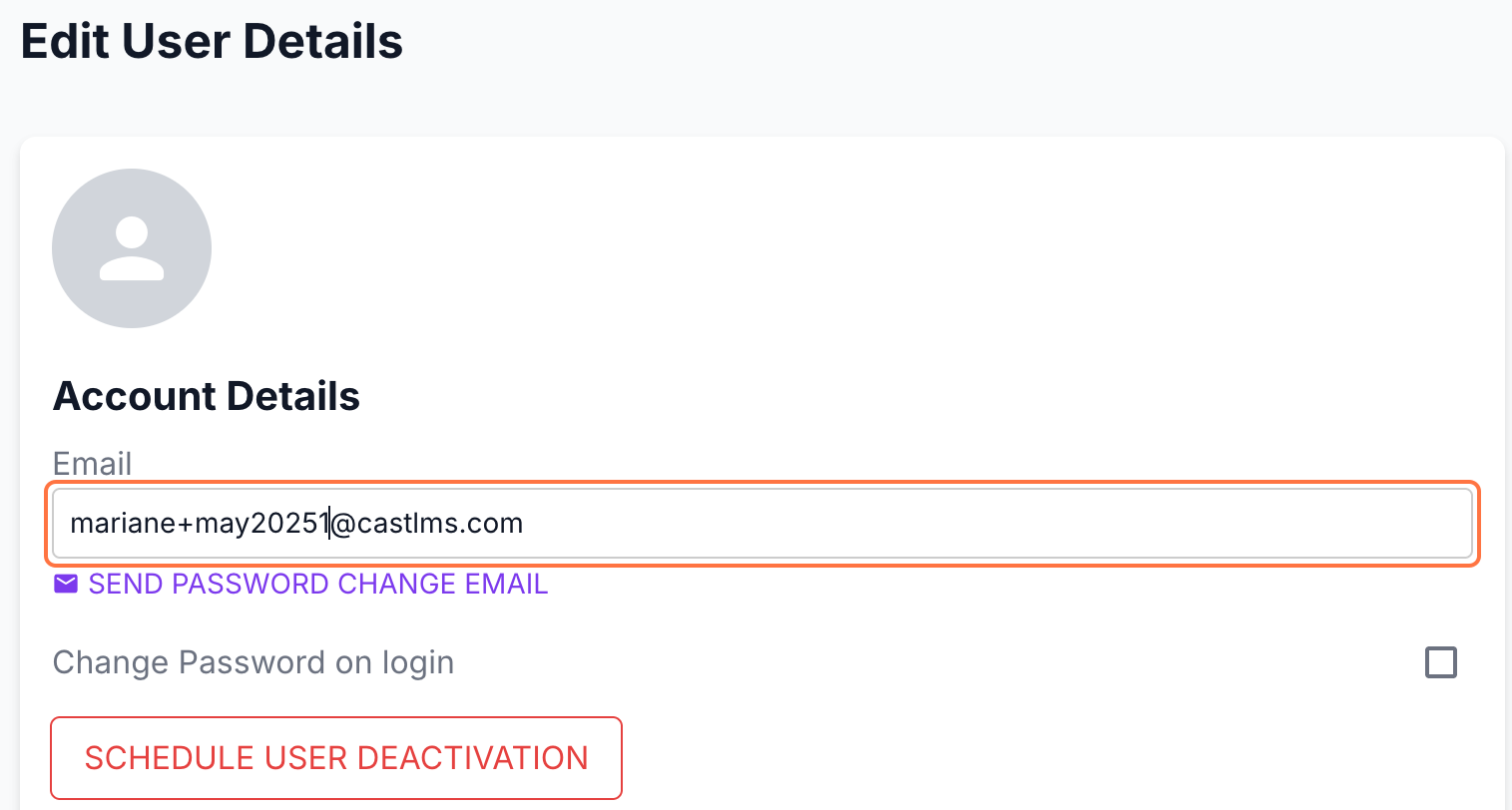Click the Account Details heading
The height and width of the screenshot is (810, 1512).
click(207, 396)
